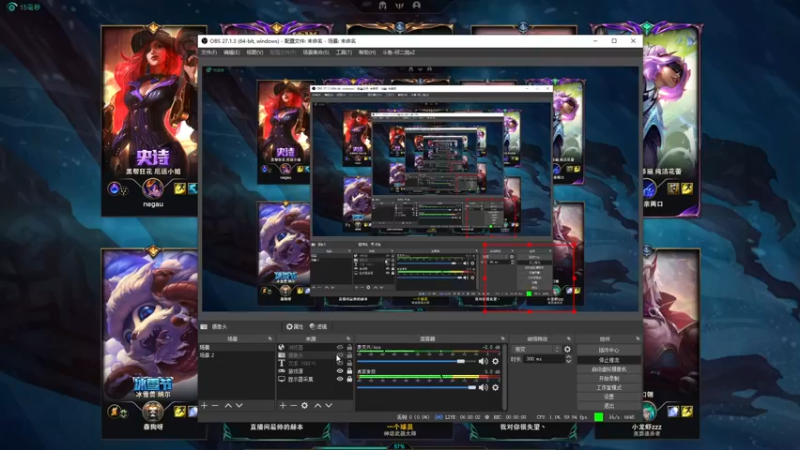Move the scene up with the up arrow
The width and height of the screenshot is (800, 450).
[228, 406]
